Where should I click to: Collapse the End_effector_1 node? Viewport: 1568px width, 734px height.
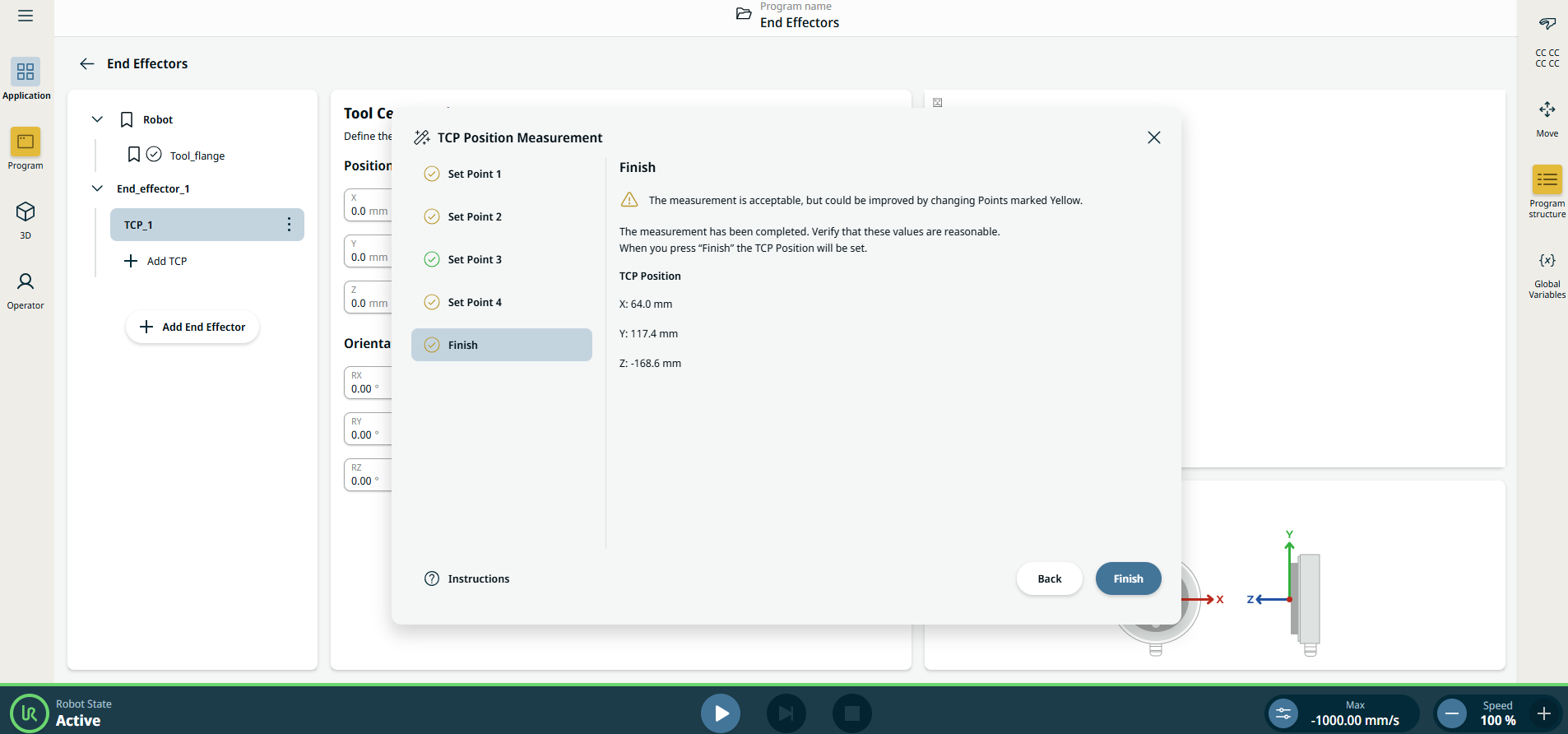[97, 188]
